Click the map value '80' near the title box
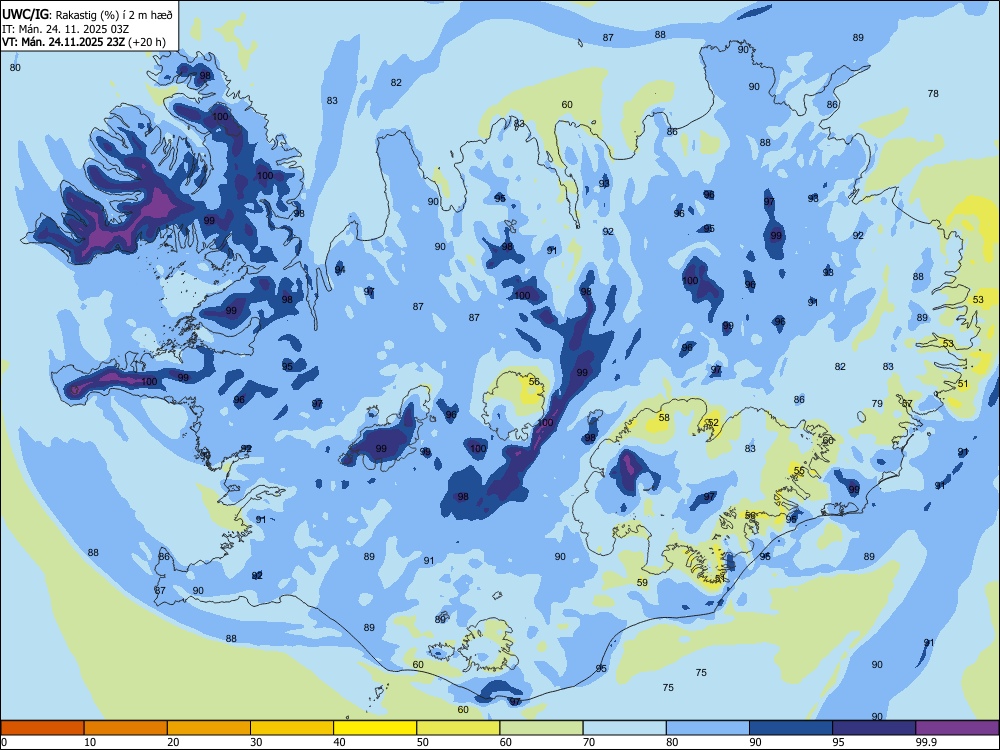The width and height of the screenshot is (1000, 750). pyautogui.click(x=15, y=68)
